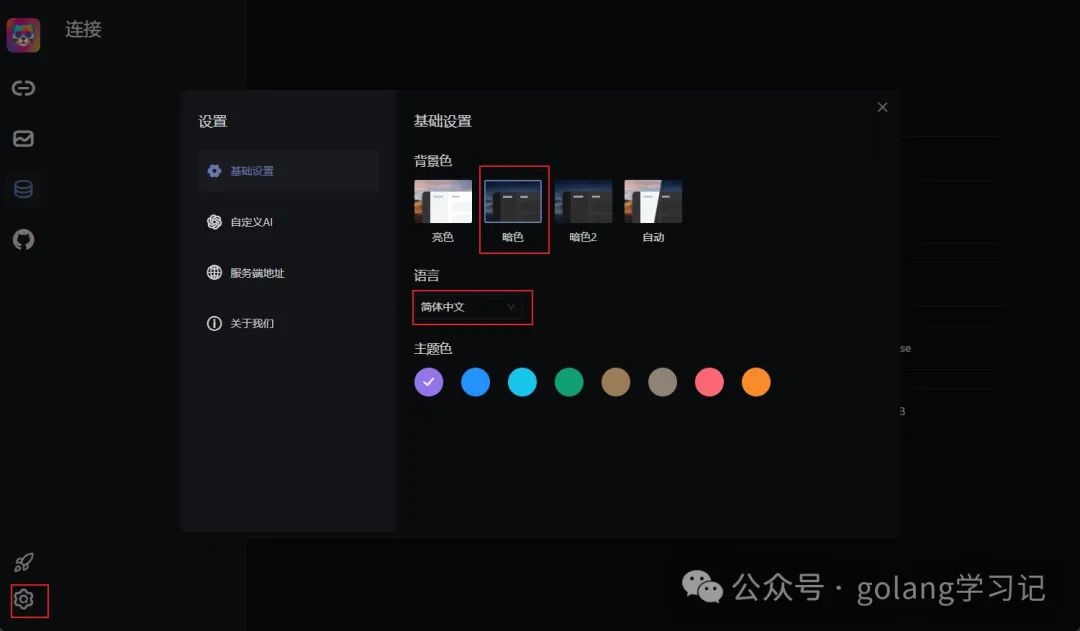This screenshot has height=631, width=1080.
Task: Pick the purple theme color
Action: (x=428, y=382)
